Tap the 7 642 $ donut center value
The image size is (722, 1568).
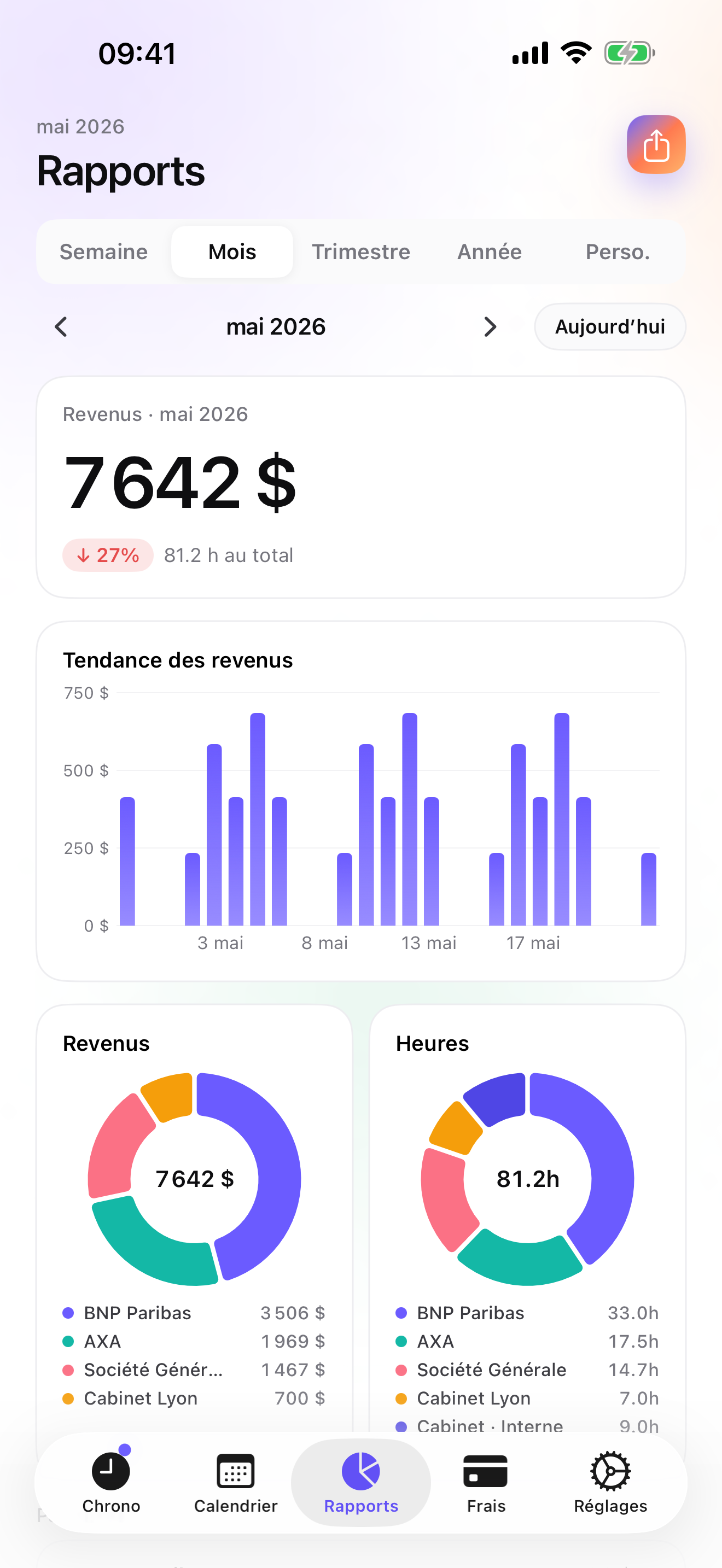tap(195, 1179)
